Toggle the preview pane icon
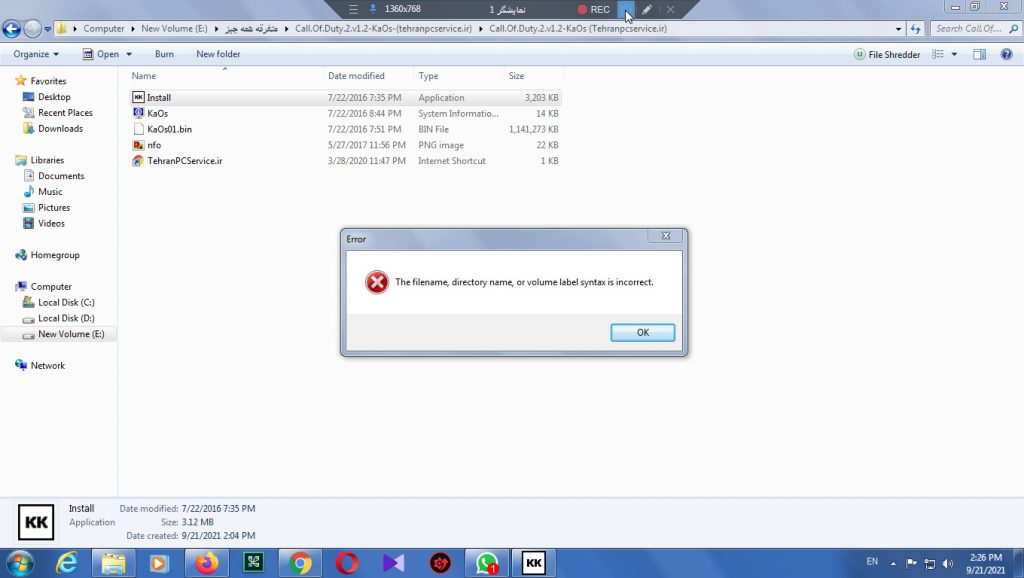Screen dimensions: 1024x578 pos(979,54)
